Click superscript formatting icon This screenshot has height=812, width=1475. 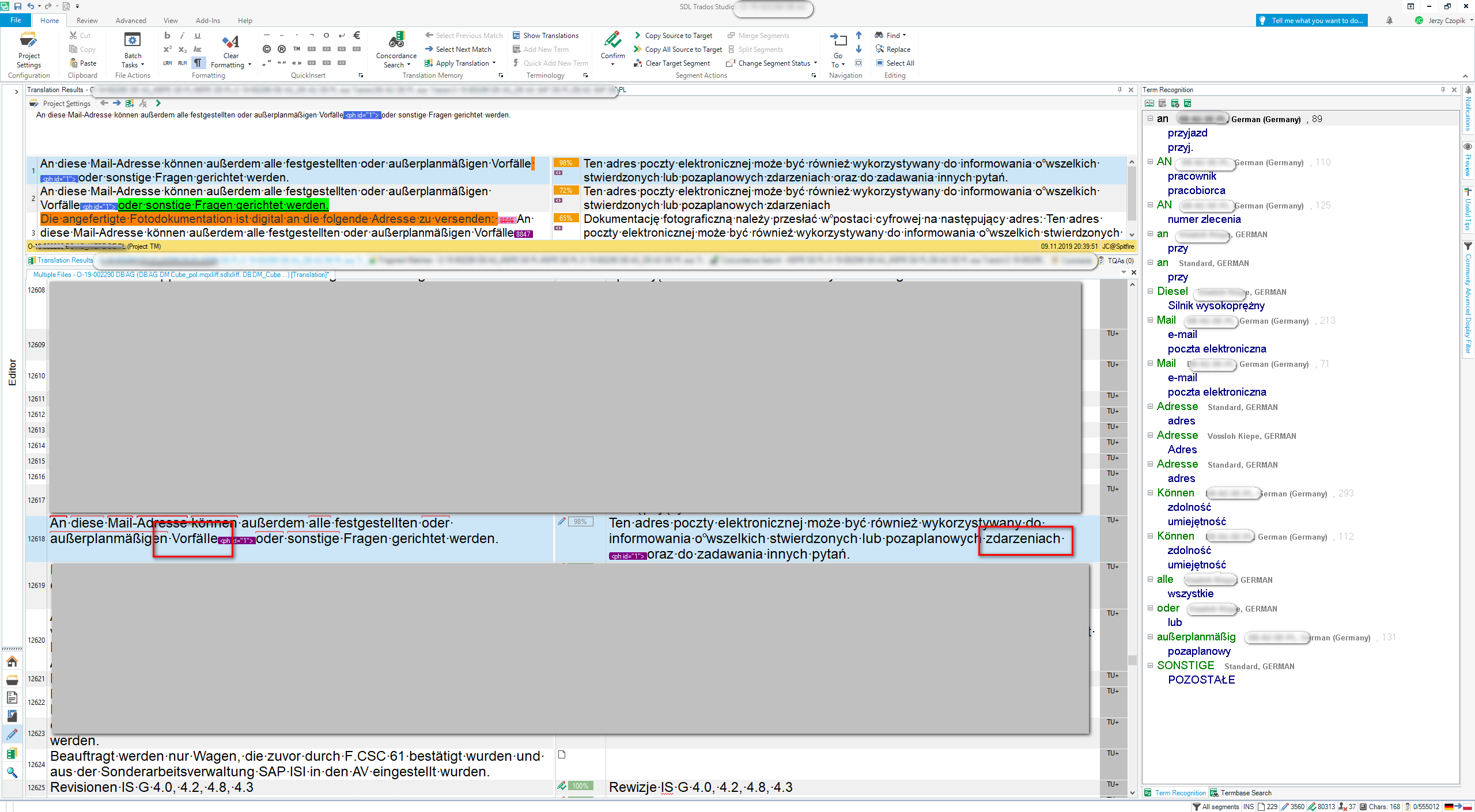click(167, 49)
